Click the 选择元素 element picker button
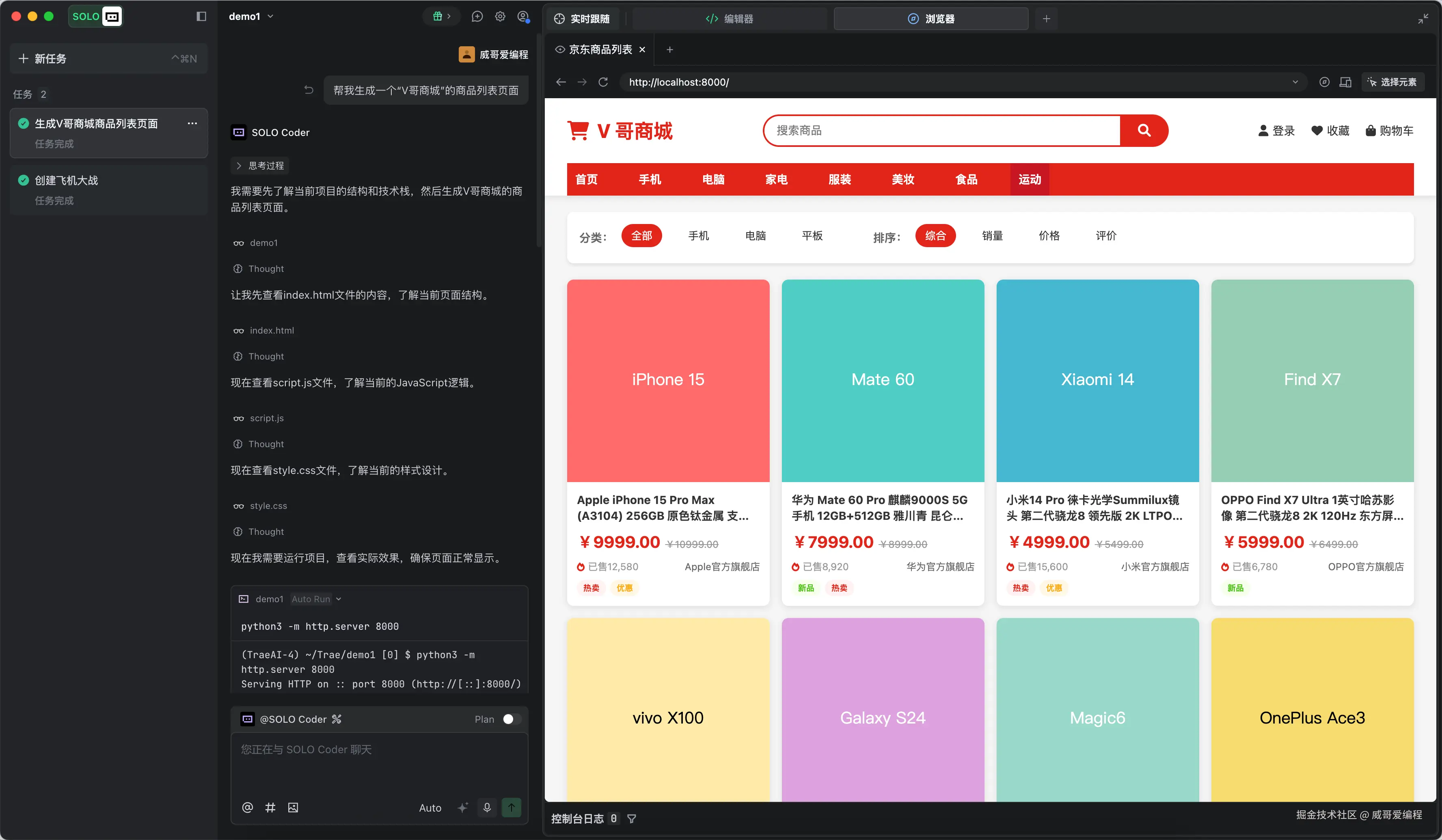This screenshot has width=1442, height=840. click(x=1393, y=82)
